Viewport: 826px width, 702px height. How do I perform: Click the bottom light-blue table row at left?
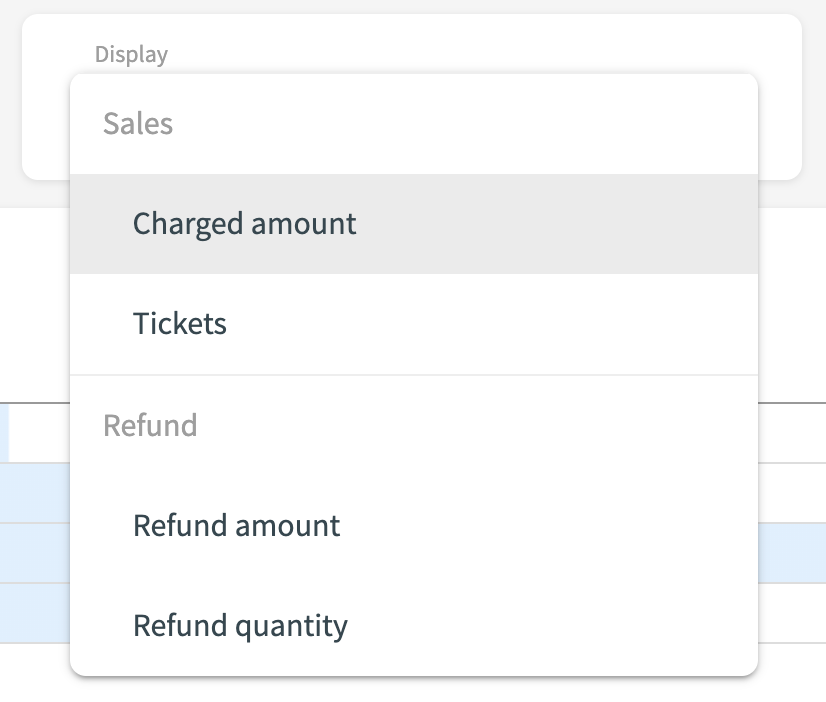click(34, 612)
